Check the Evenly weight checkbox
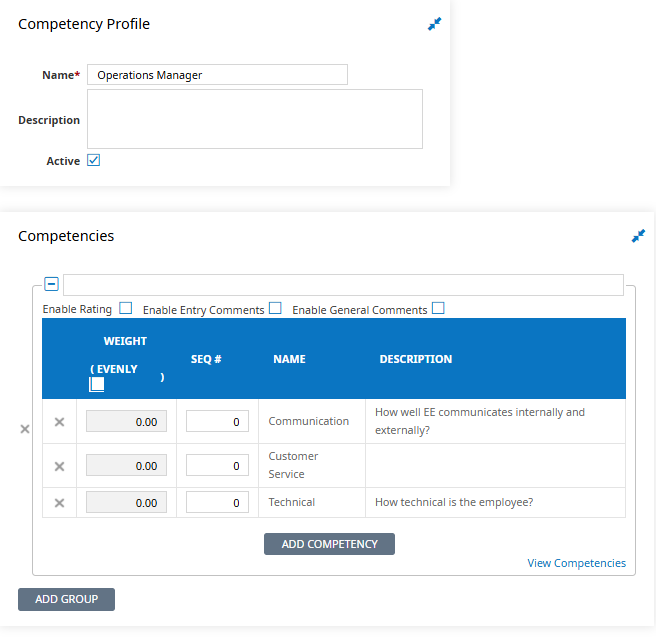 pyautogui.click(x=97, y=384)
